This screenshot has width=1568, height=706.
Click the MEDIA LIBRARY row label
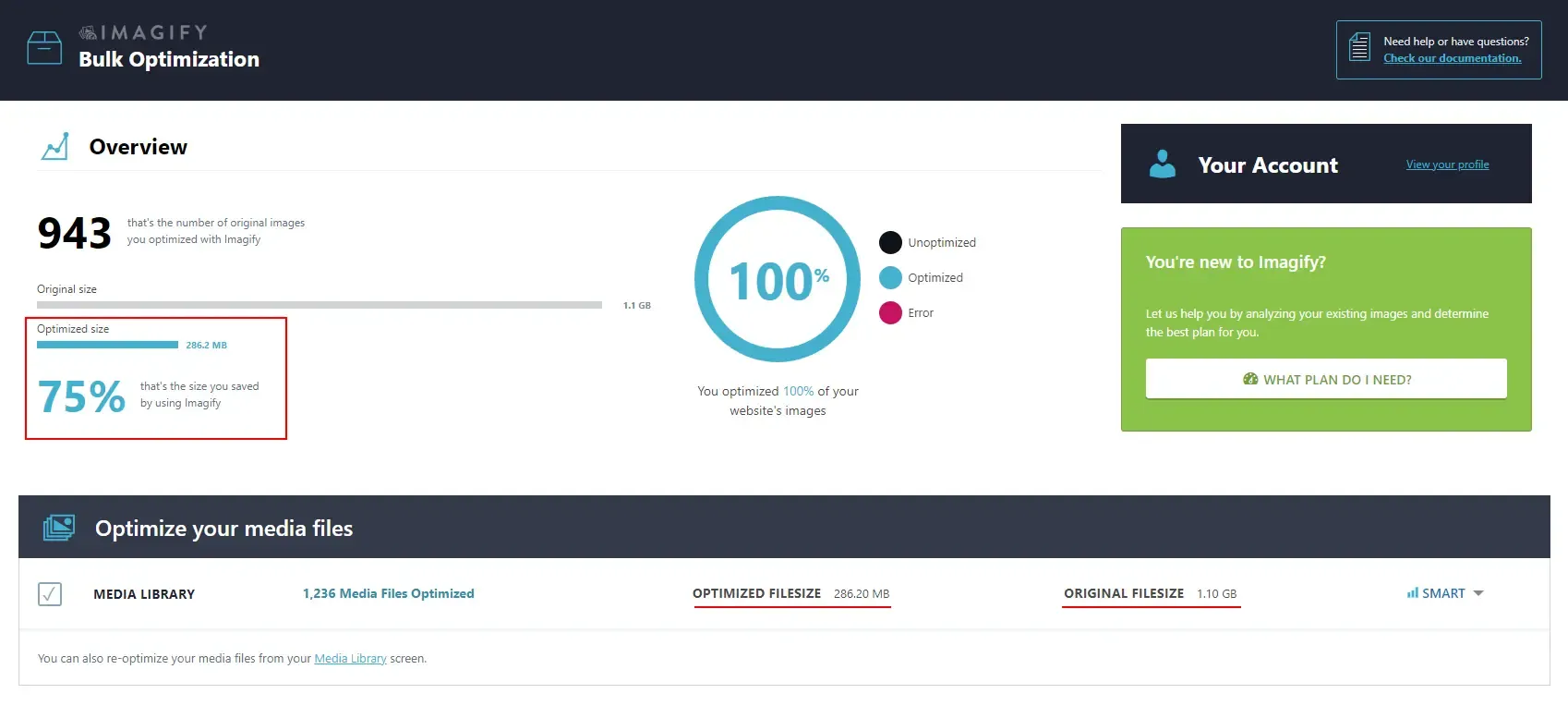pyautogui.click(x=144, y=594)
